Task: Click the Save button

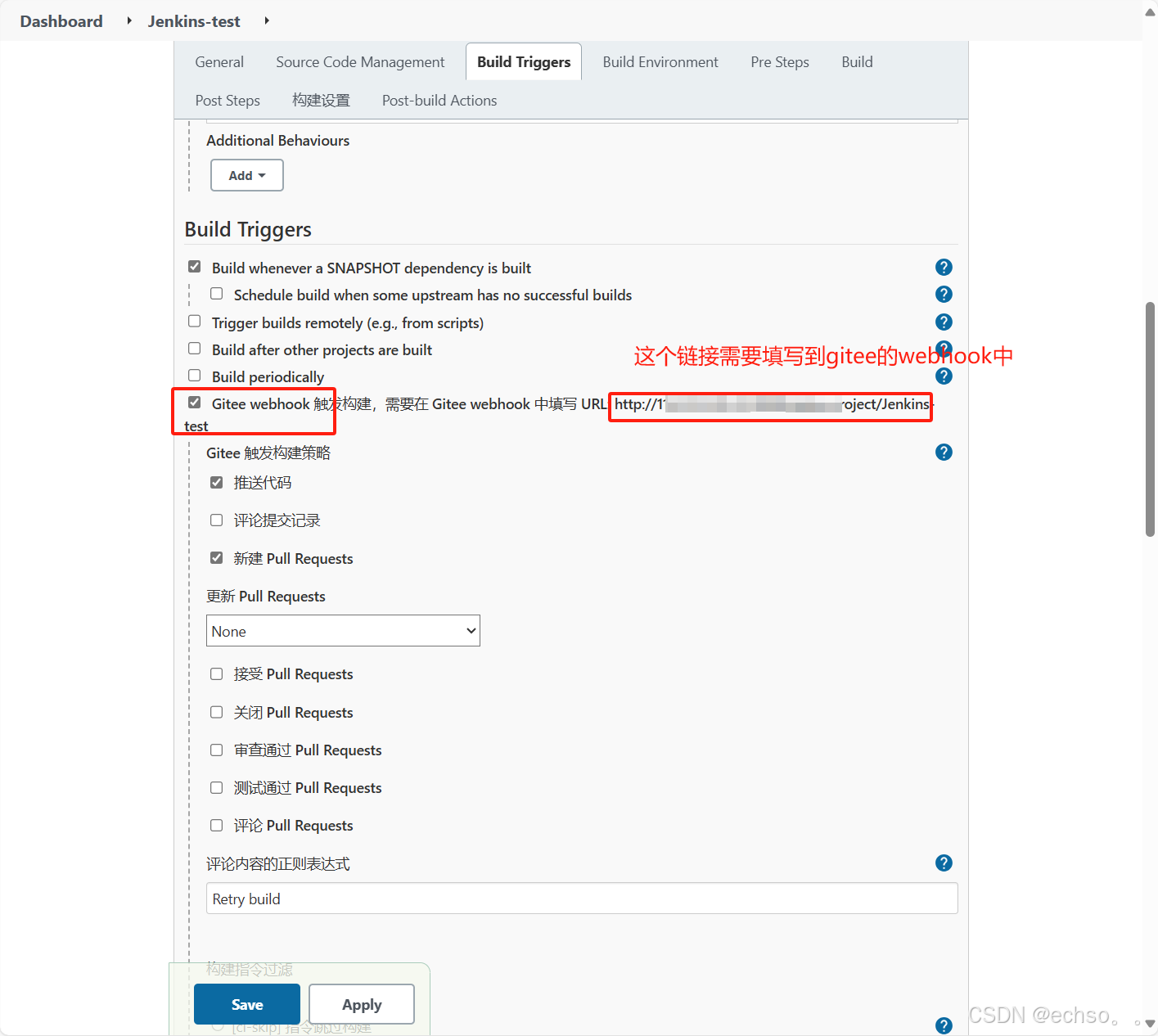Action: pos(247,1004)
